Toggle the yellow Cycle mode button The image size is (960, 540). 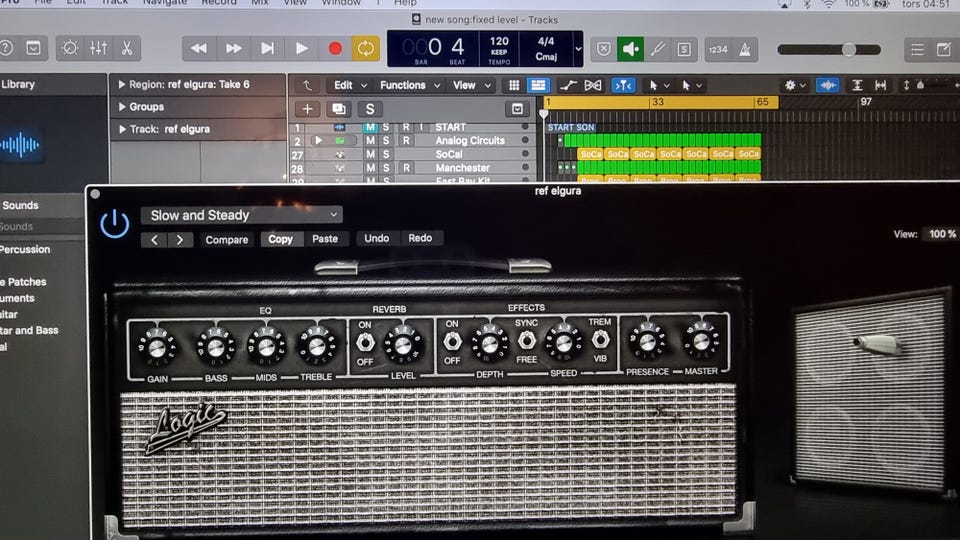366,48
